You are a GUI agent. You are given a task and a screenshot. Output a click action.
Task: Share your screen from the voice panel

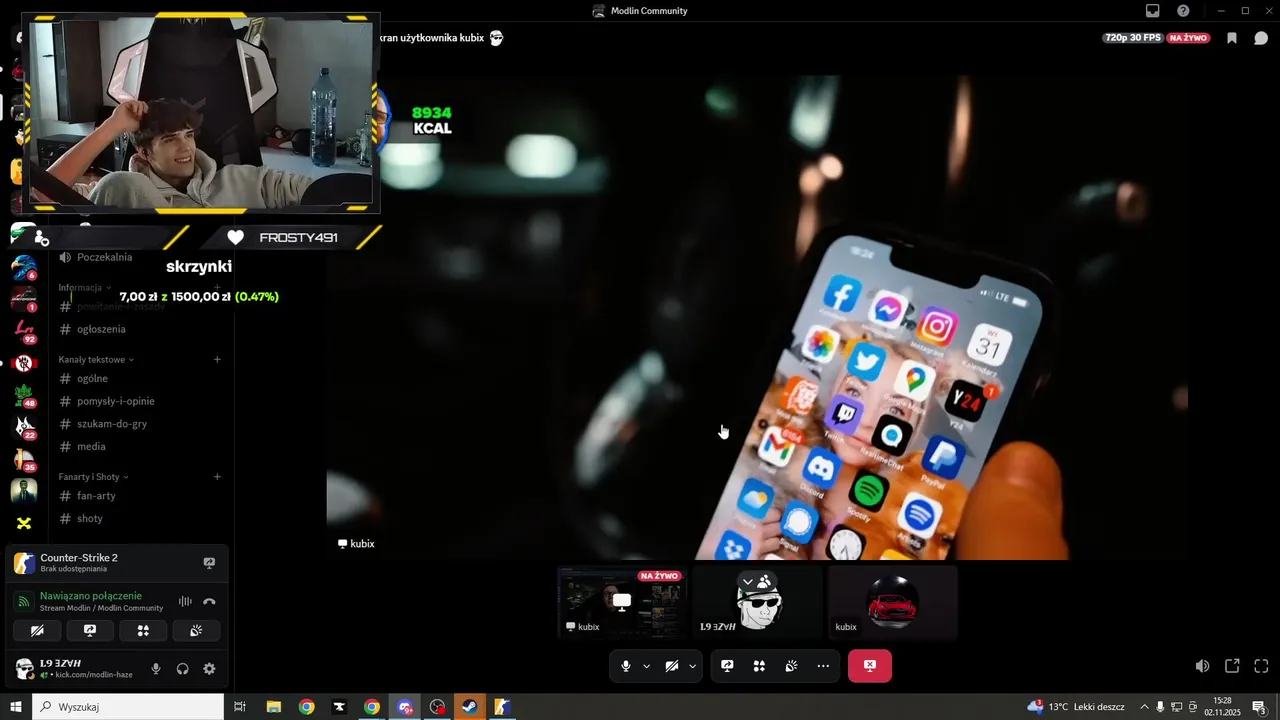pyautogui.click(x=90, y=631)
